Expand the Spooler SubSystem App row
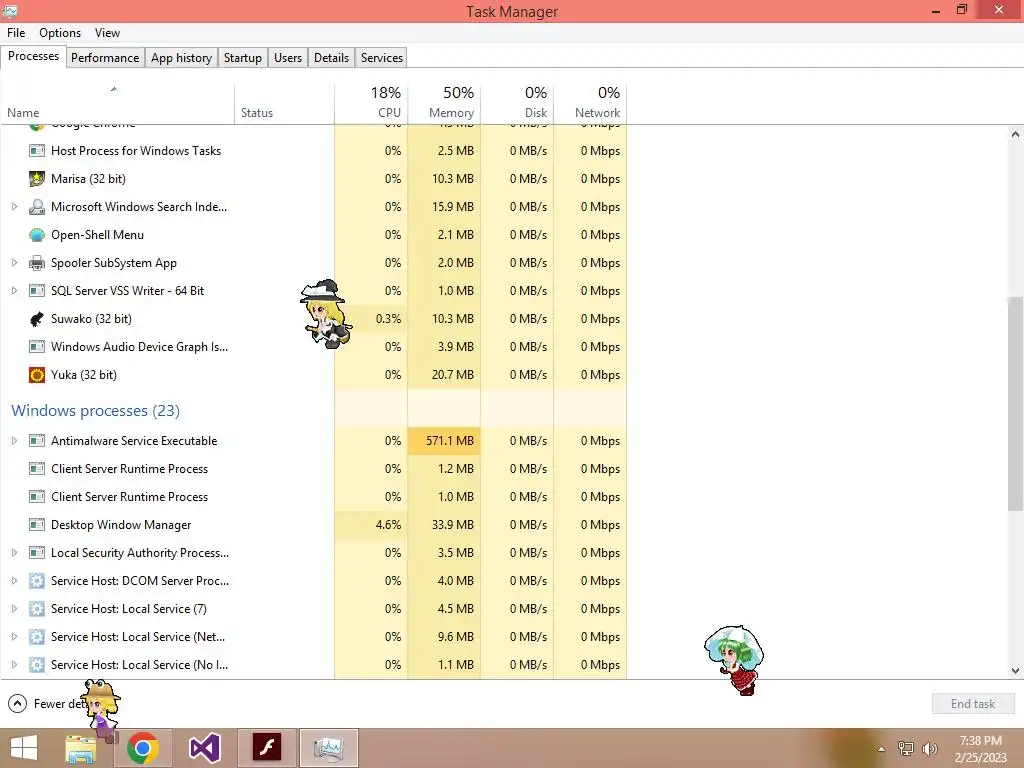The height and width of the screenshot is (768, 1024). pos(14,263)
